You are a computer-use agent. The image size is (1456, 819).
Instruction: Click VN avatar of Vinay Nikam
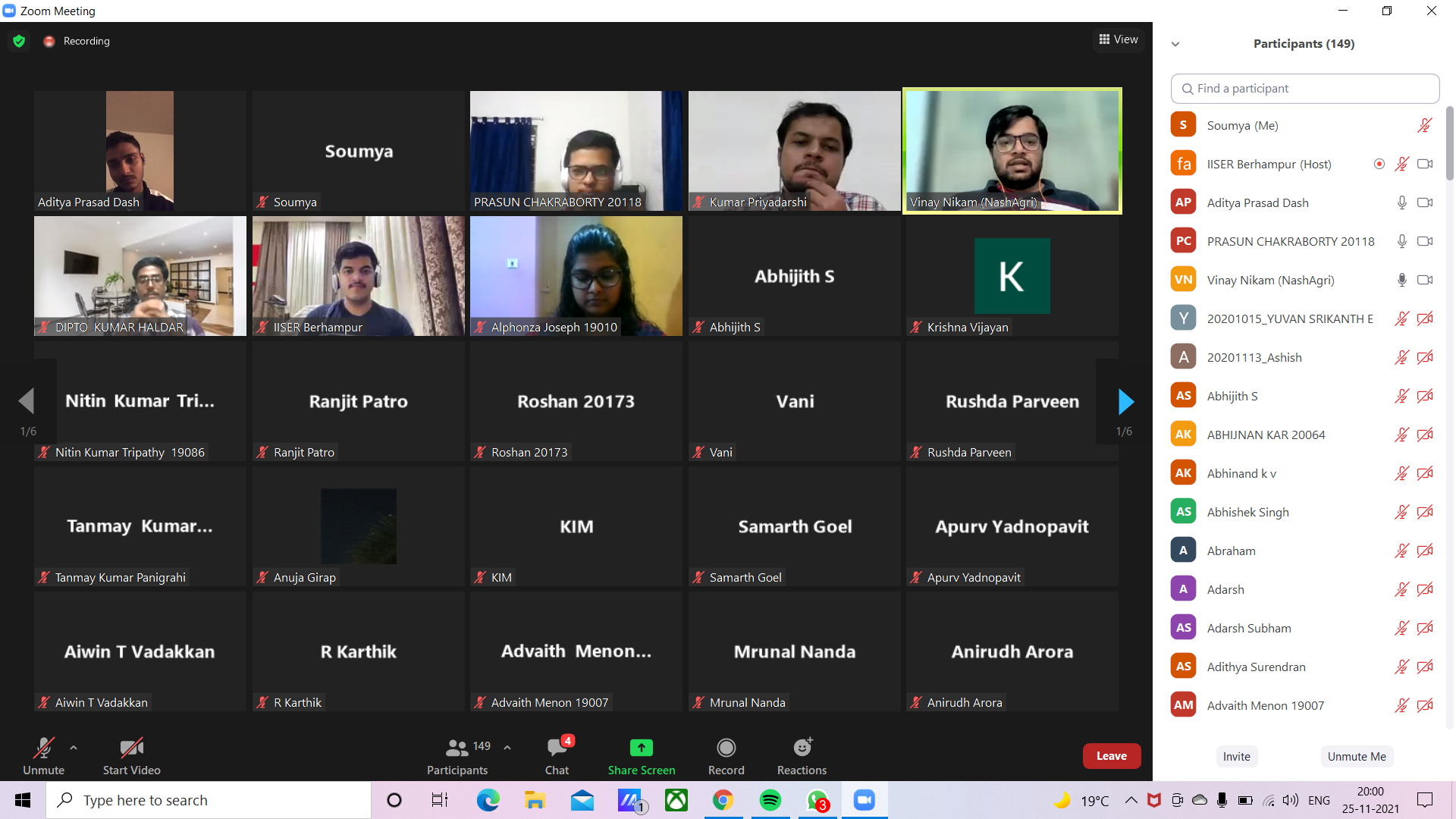pos(1183,280)
